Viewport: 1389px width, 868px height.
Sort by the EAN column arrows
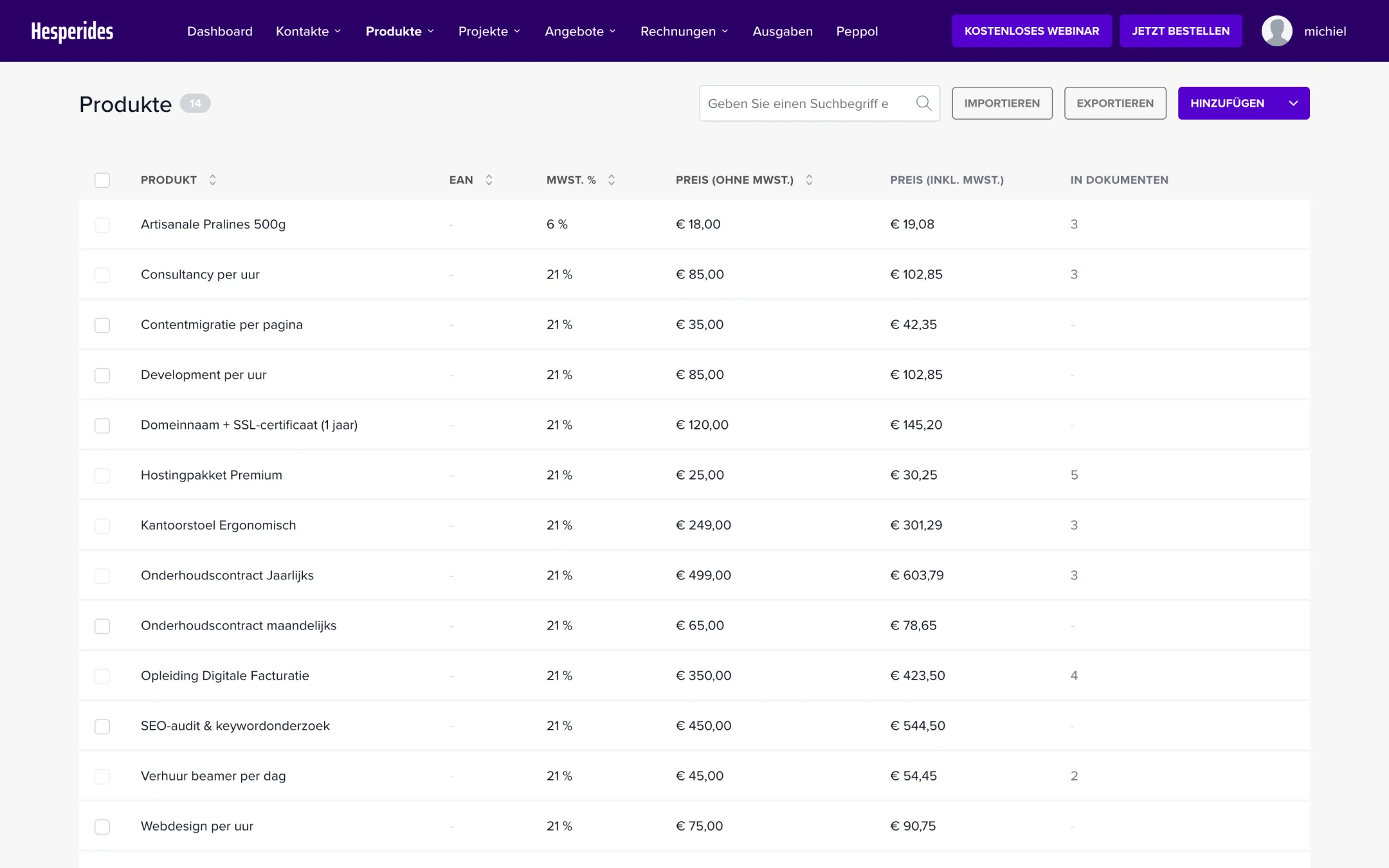pyautogui.click(x=489, y=180)
